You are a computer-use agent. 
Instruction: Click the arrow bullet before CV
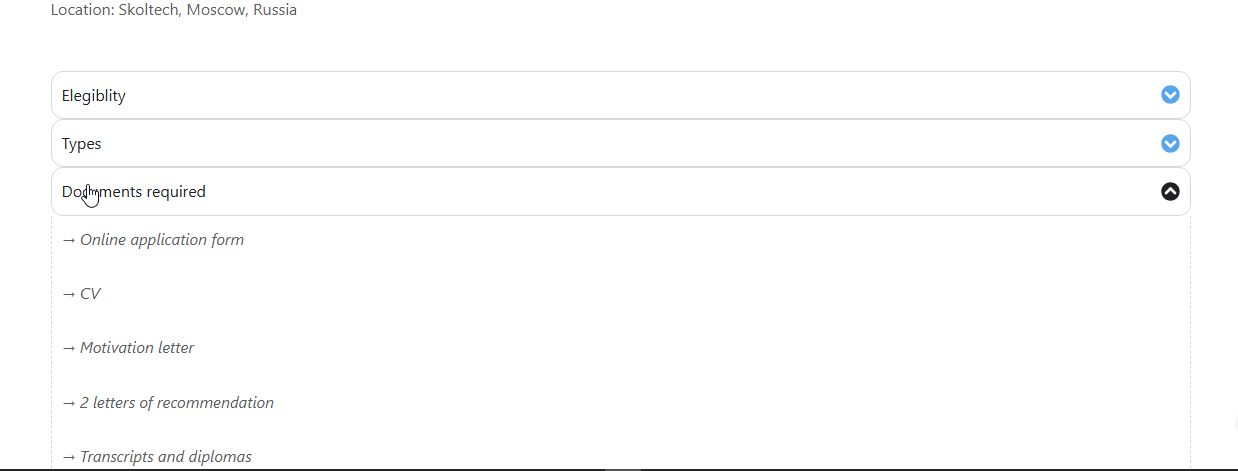click(x=69, y=294)
